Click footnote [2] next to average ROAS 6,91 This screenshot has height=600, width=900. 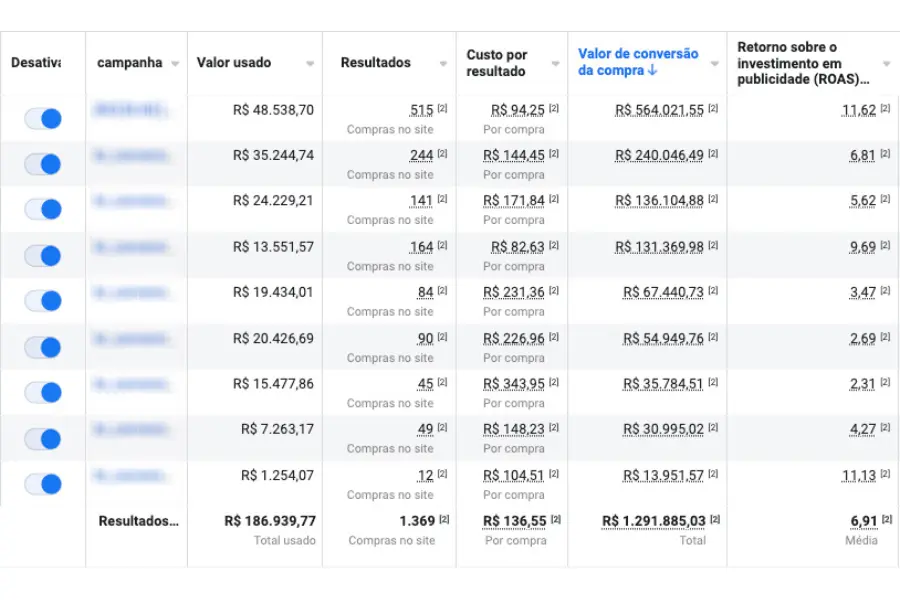point(885,519)
